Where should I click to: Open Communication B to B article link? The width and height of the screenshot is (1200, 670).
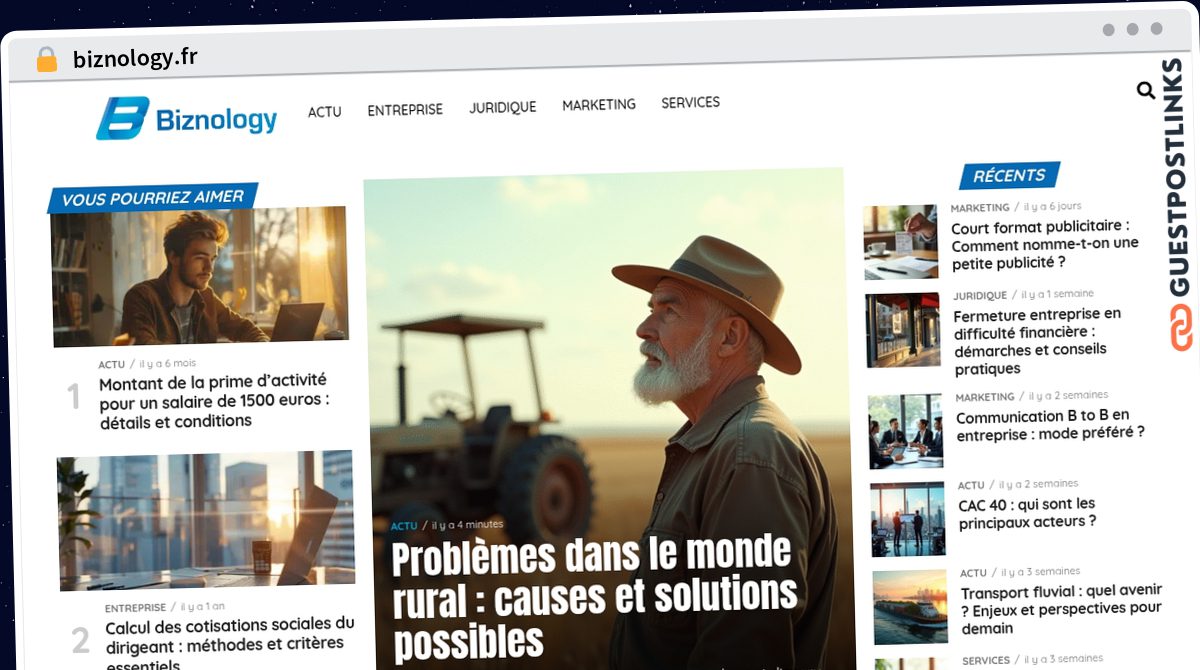tap(1049, 425)
